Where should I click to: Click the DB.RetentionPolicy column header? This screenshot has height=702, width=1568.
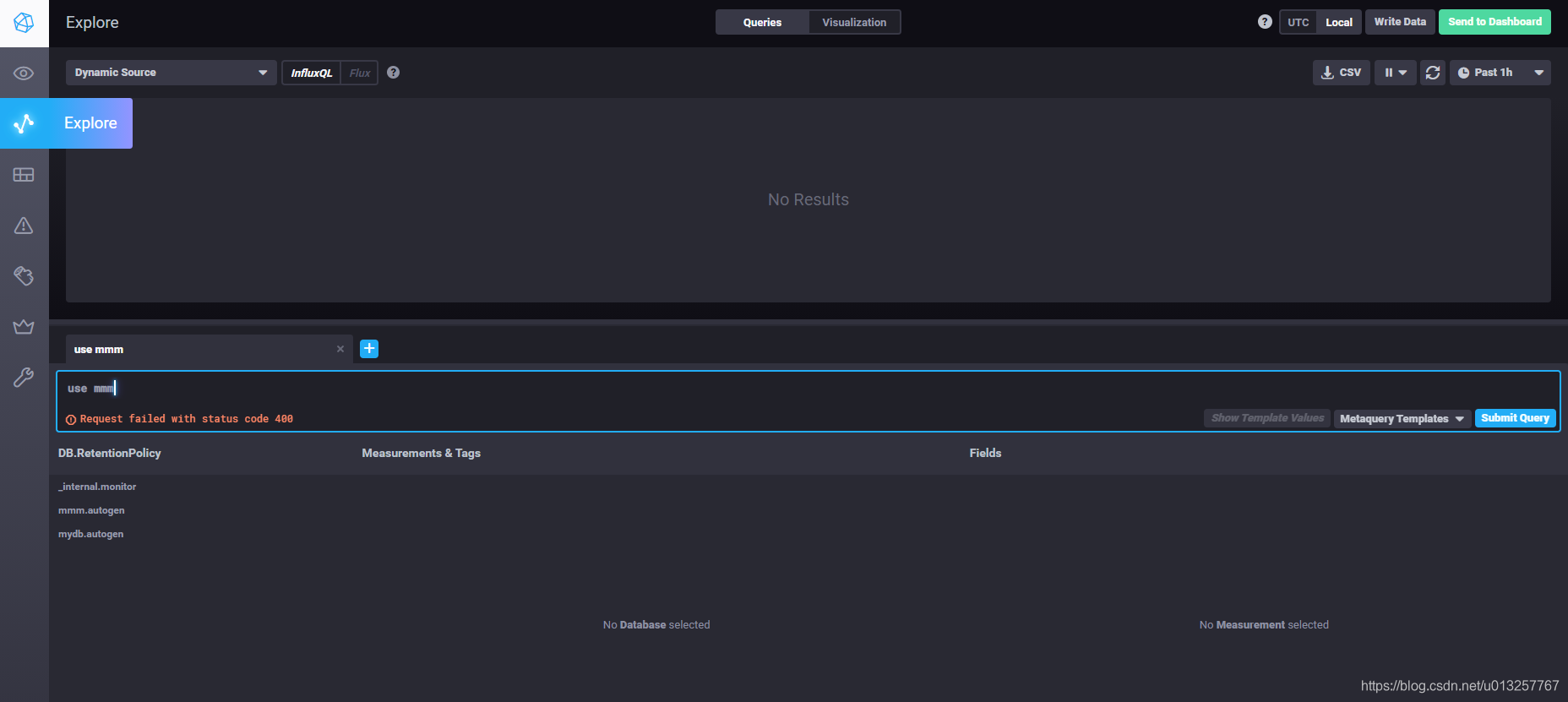109,454
